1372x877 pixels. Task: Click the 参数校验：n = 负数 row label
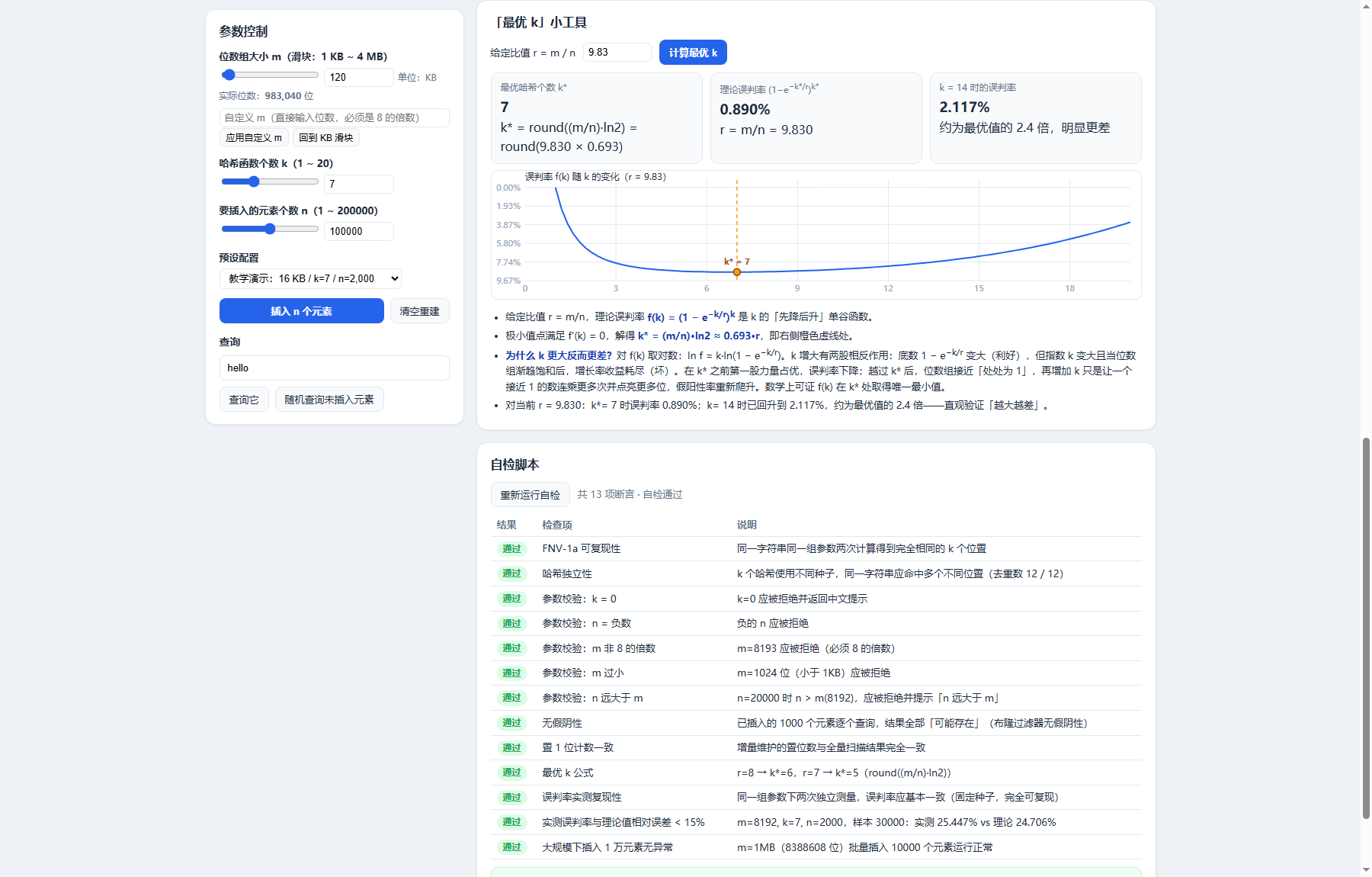tap(587, 623)
